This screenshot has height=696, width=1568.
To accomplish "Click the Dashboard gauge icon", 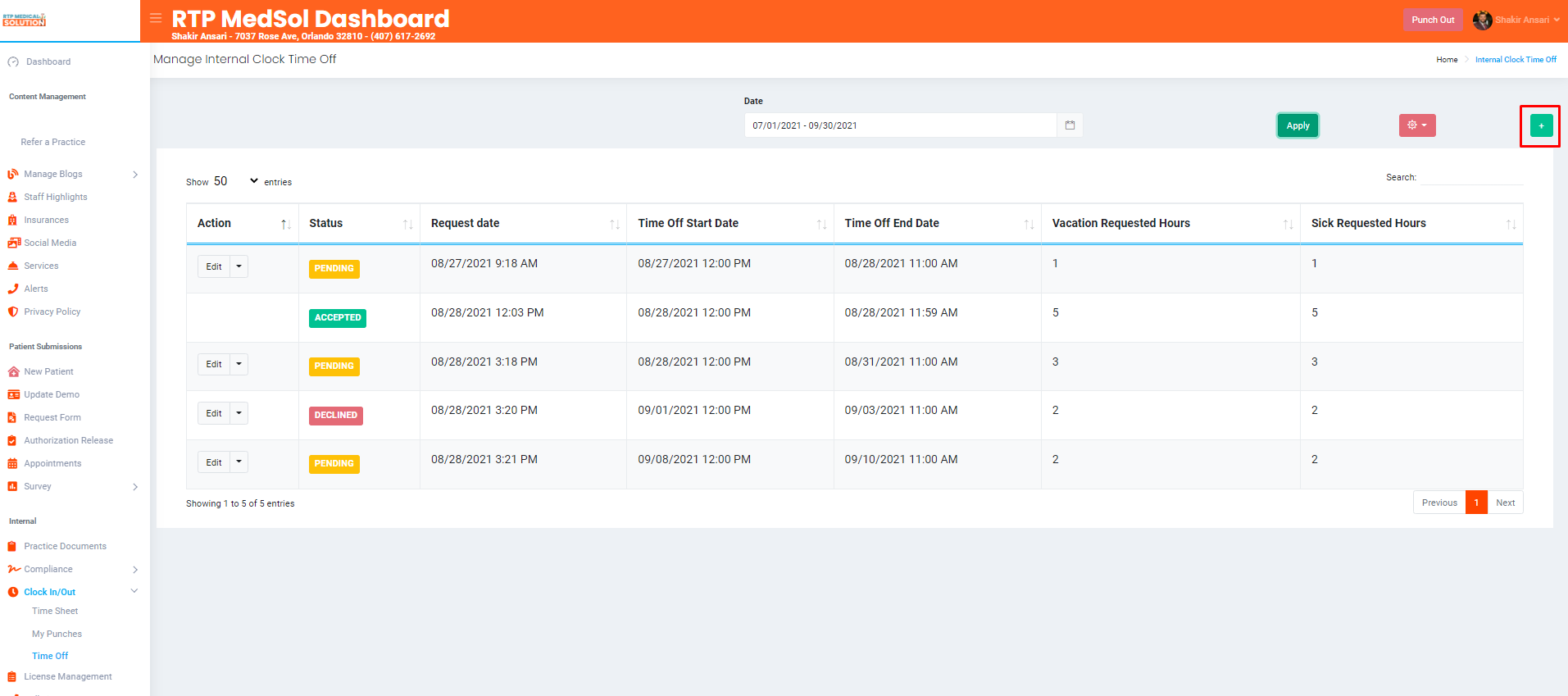I will point(13,61).
